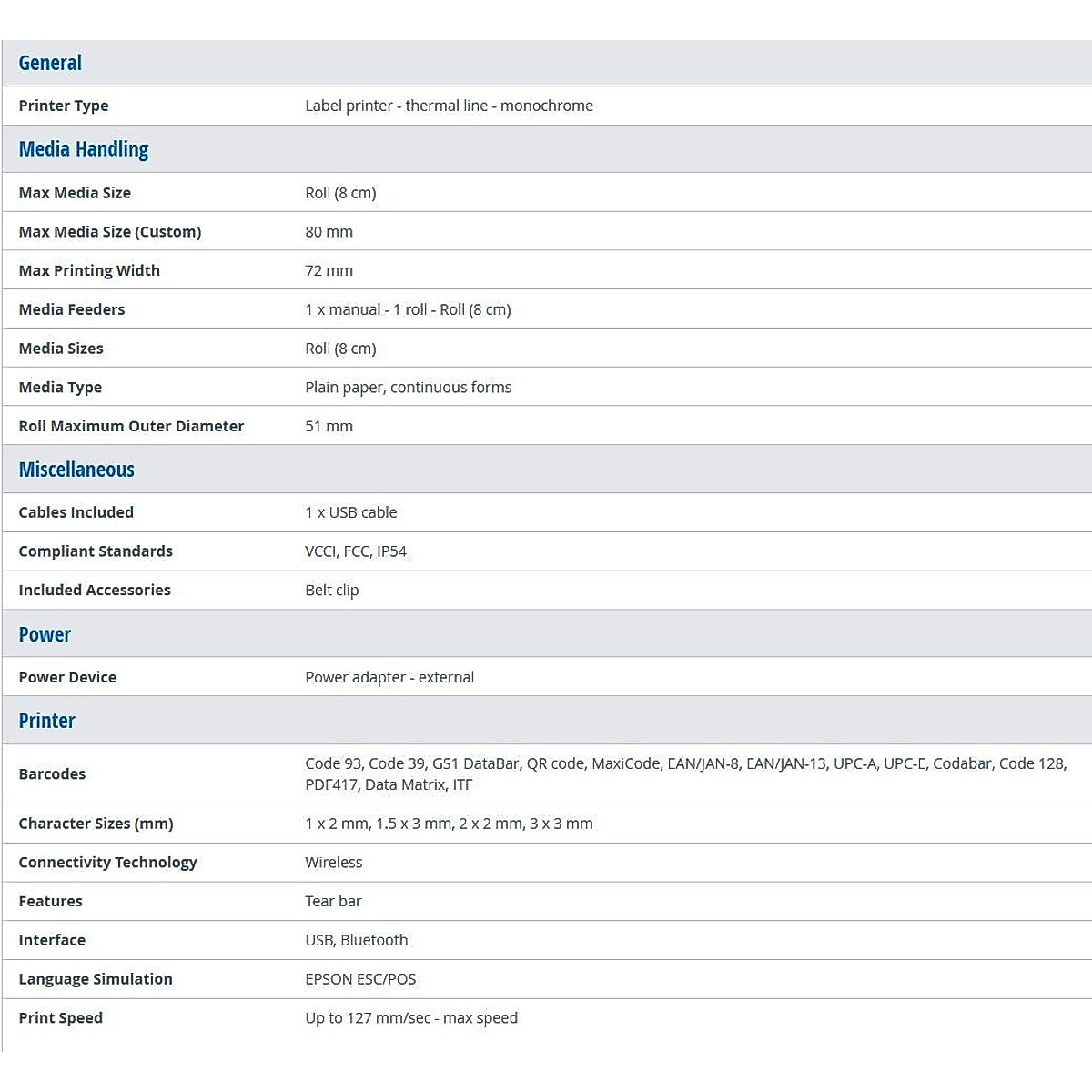Select the Max Media Size (Custom) label
Screen dimensions: 1092x1092
(x=110, y=232)
